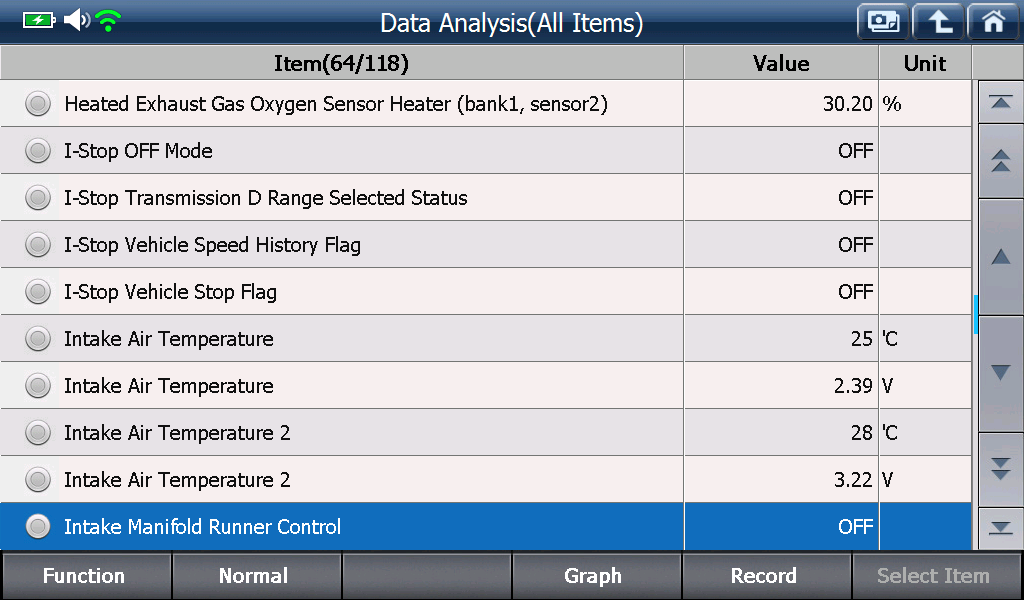Image resolution: width=1024 pixels, height=600 pixels.
Task: Tap the speaker volume icon
Action: pyautogui.click(x=77, y=20)
